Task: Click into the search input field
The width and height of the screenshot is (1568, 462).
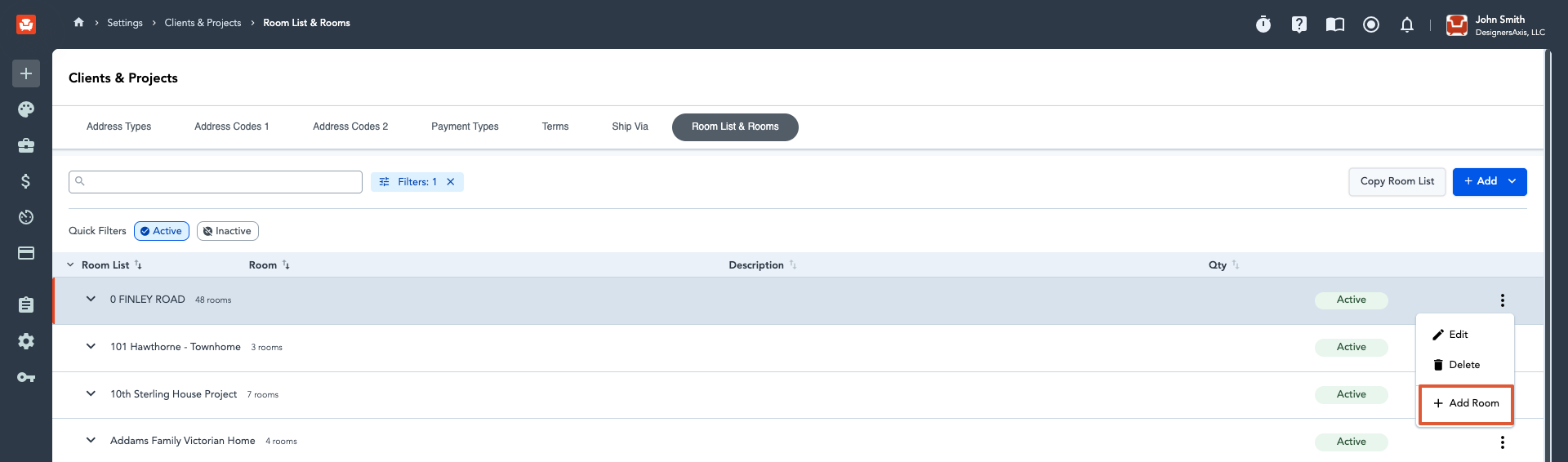Action: pos(216,182)
